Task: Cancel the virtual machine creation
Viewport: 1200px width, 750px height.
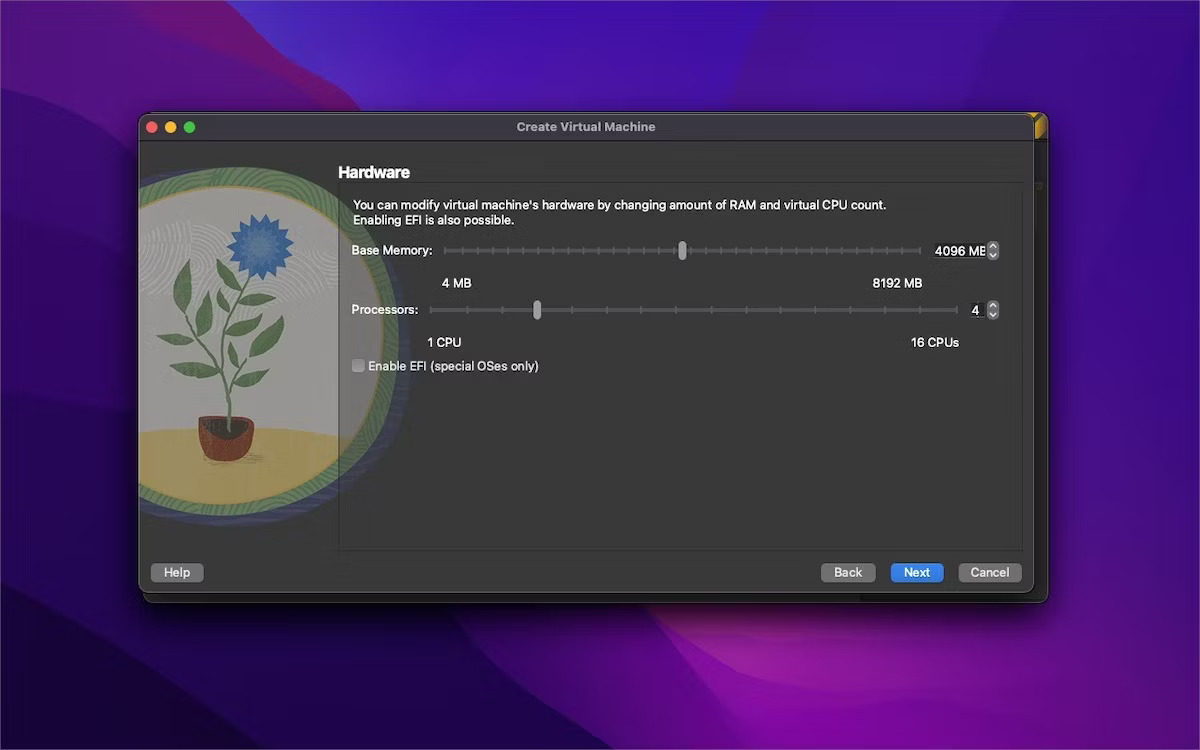Action: pos(989,572)
